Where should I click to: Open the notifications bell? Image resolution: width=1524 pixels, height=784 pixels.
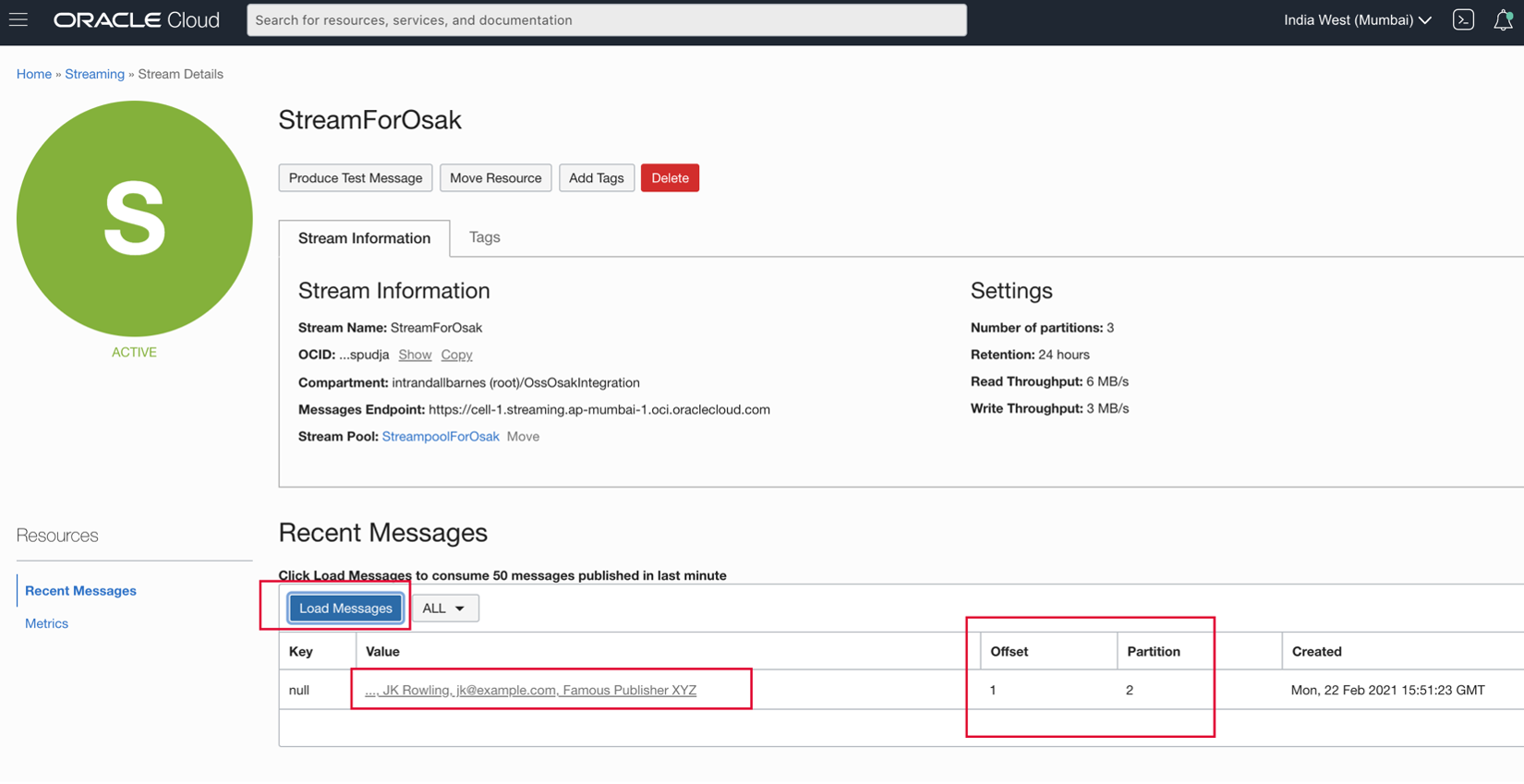(x=1503, y=19)
